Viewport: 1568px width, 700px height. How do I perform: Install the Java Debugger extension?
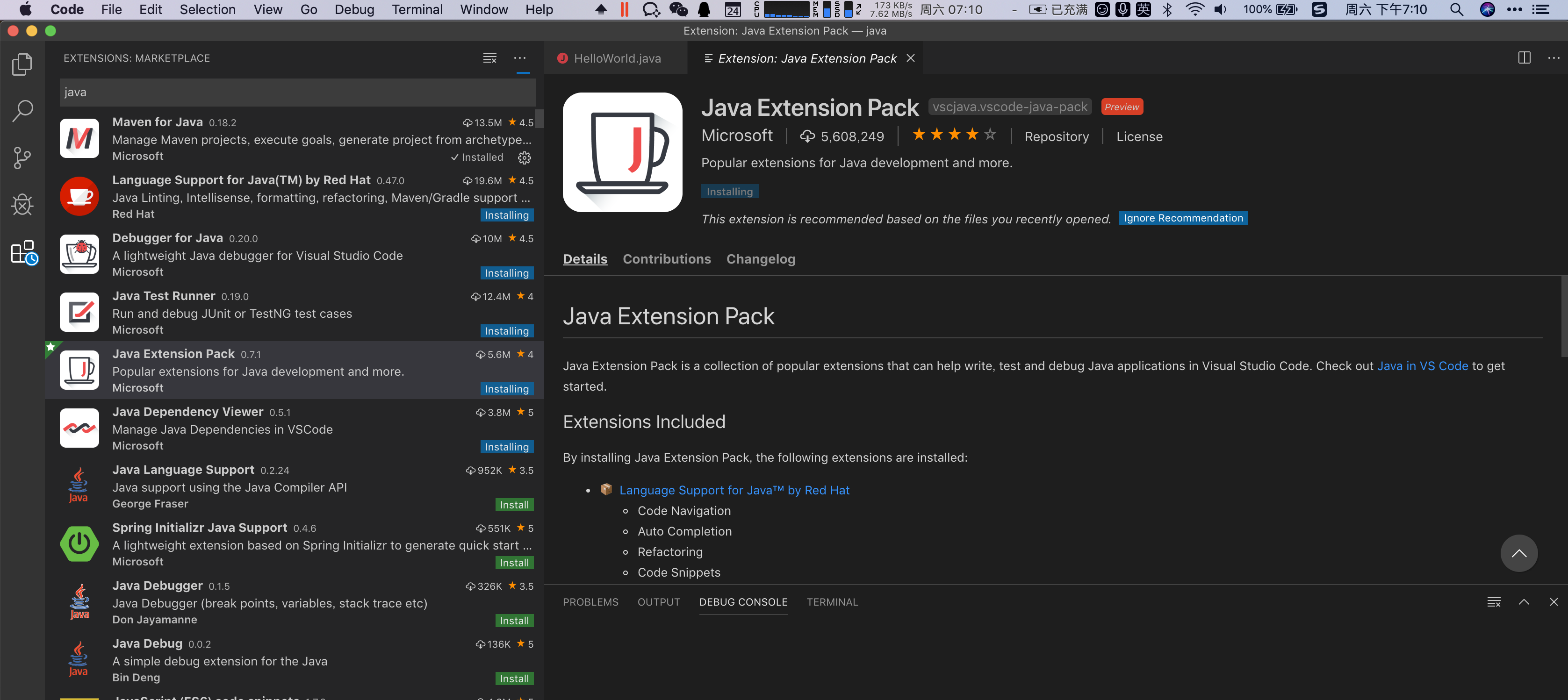514,621
